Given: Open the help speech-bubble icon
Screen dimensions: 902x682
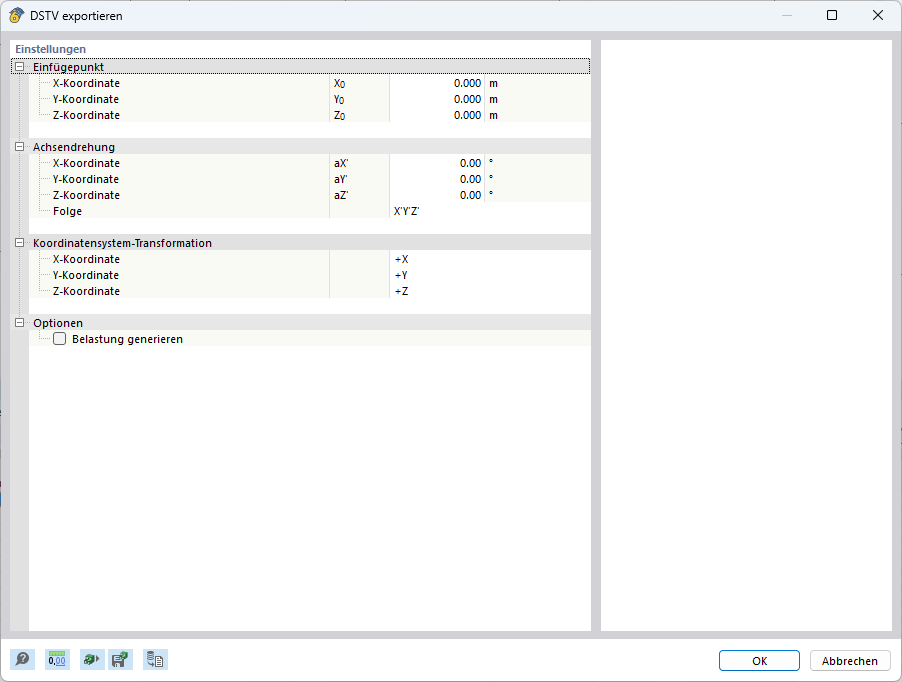Looking at the screenshot, I should click(x=22, y=660).
